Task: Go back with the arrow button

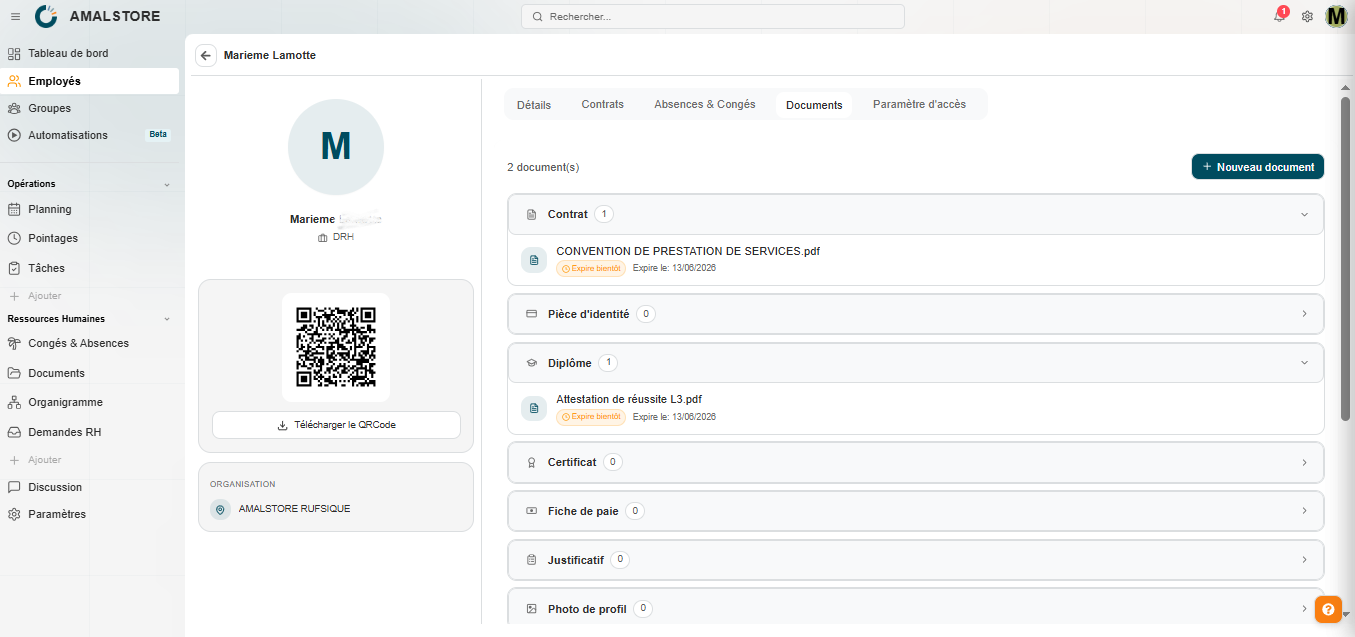Action: point(206,56)
